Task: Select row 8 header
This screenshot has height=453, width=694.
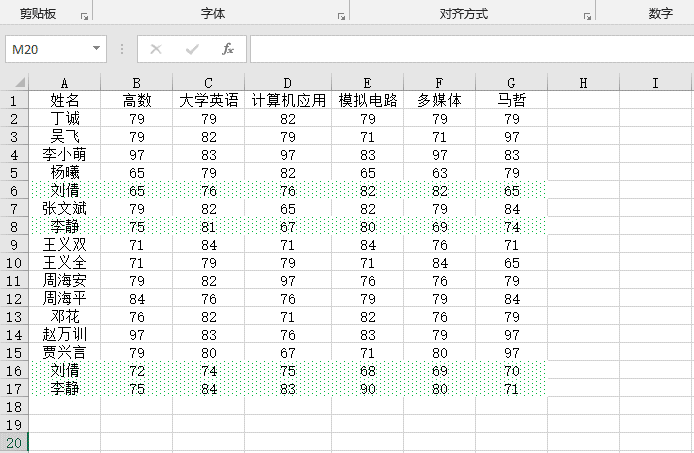Action: pos(14,227)
